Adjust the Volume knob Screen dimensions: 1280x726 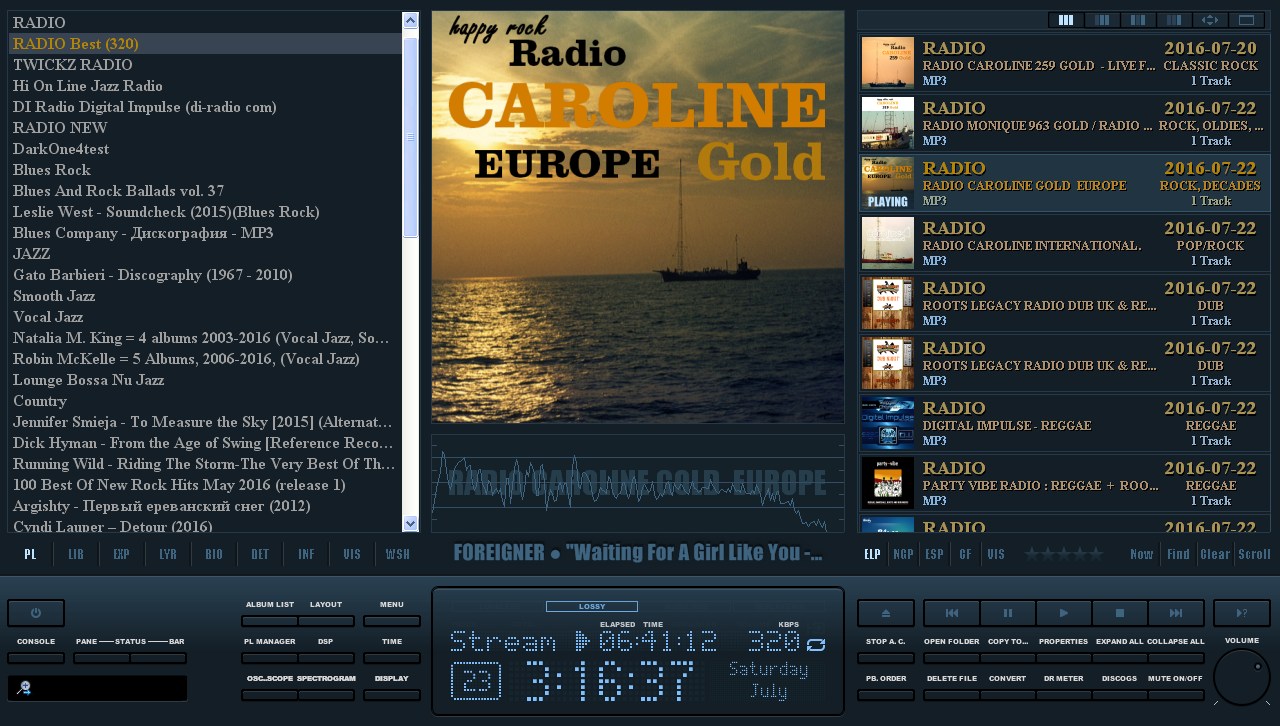1241,677
